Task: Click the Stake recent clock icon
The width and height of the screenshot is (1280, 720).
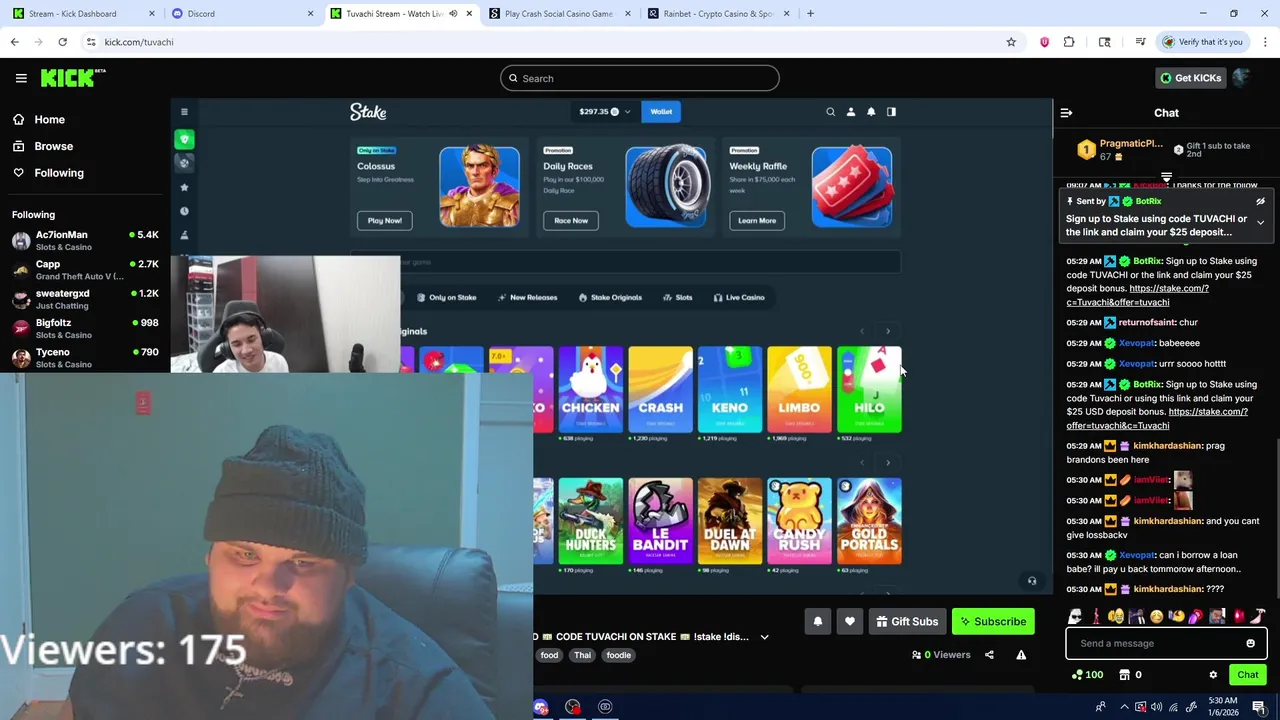Action: 184,211
